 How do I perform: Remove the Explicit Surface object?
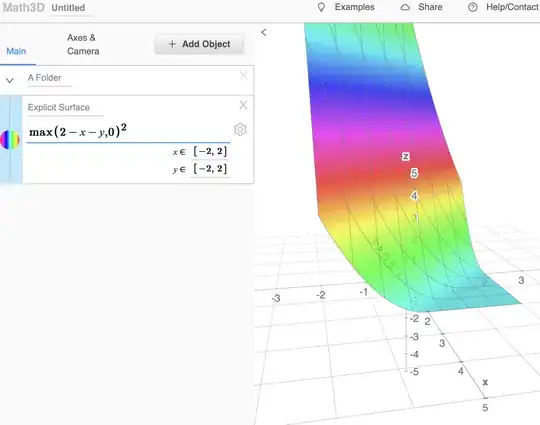point(243,105)
